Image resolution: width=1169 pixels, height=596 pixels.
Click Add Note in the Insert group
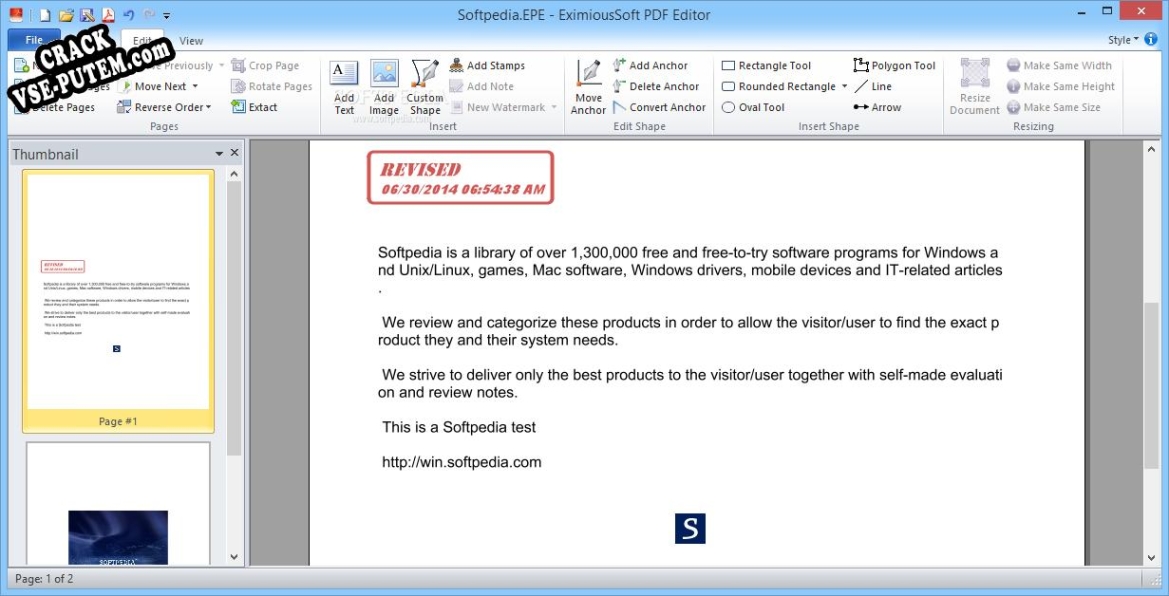pyautogui.click(x=482, y=87)
